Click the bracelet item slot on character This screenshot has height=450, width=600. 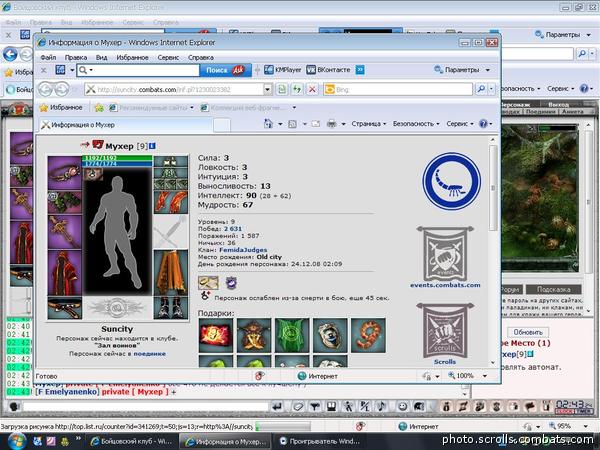[x=65, y=173]
